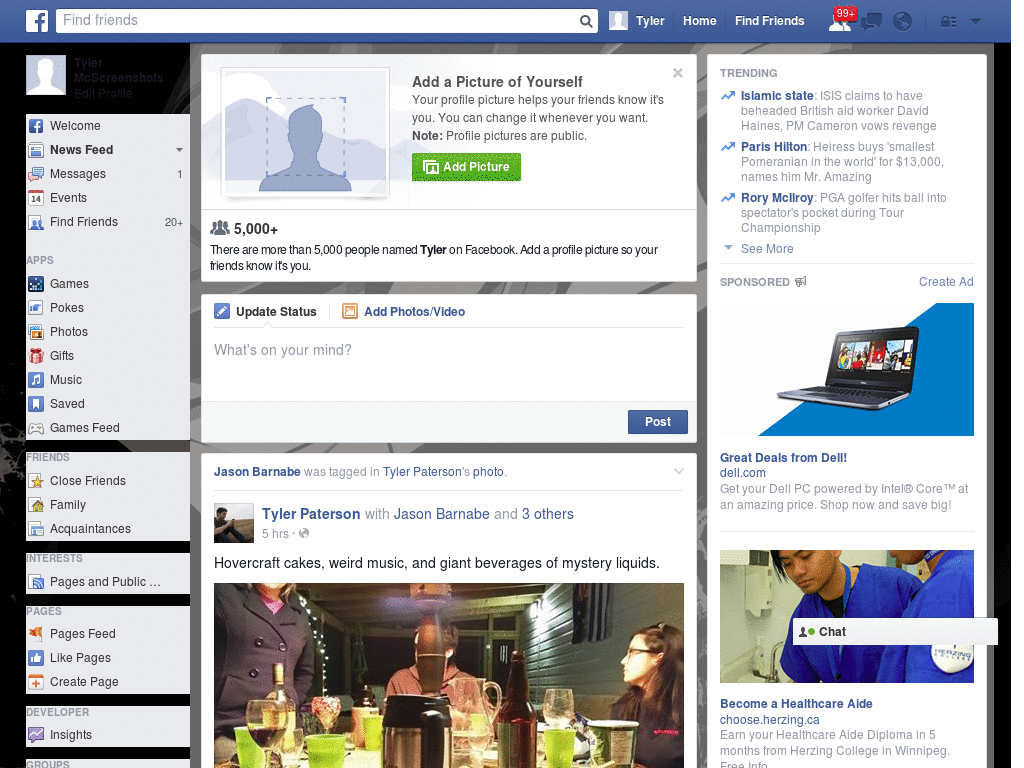Open post options chevron on Jason Barnabe story
The image size is (1024, 768).
[679, 472]
